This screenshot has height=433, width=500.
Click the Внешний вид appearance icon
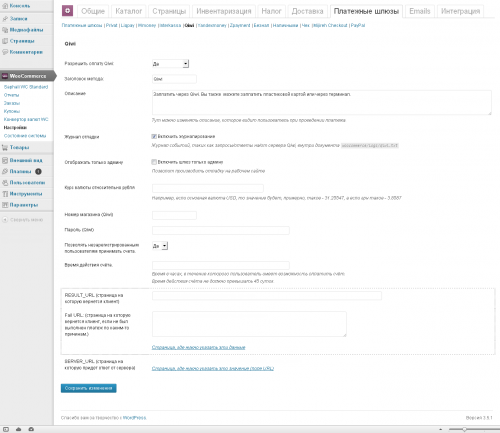[5, 160]
